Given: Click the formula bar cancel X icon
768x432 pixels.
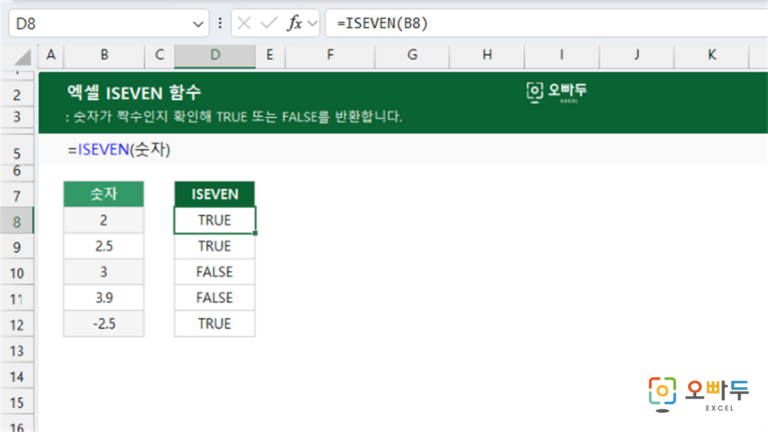Looking at the screenshot, I should tap(244, 23).
